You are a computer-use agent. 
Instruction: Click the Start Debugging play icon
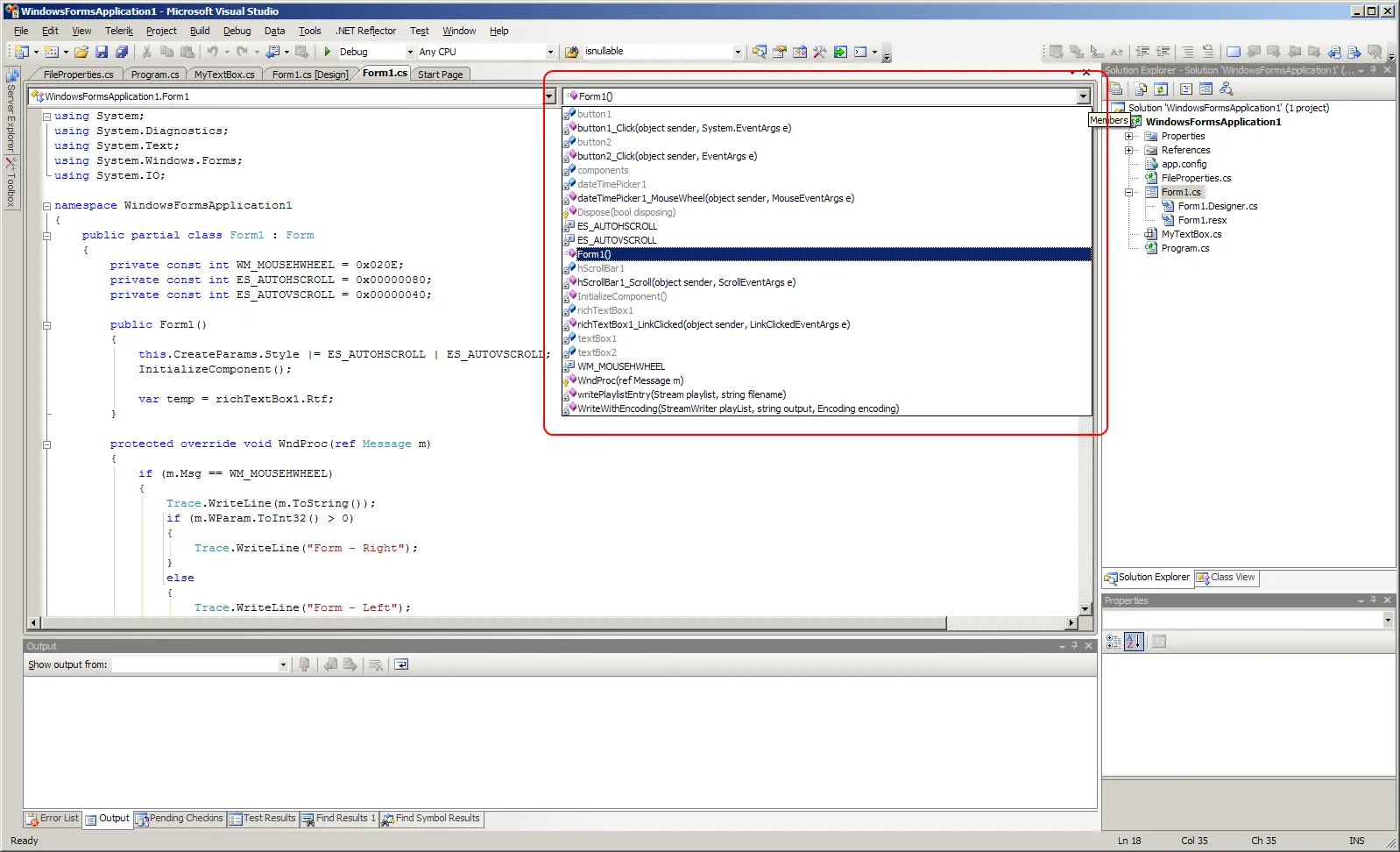point(328,52)
